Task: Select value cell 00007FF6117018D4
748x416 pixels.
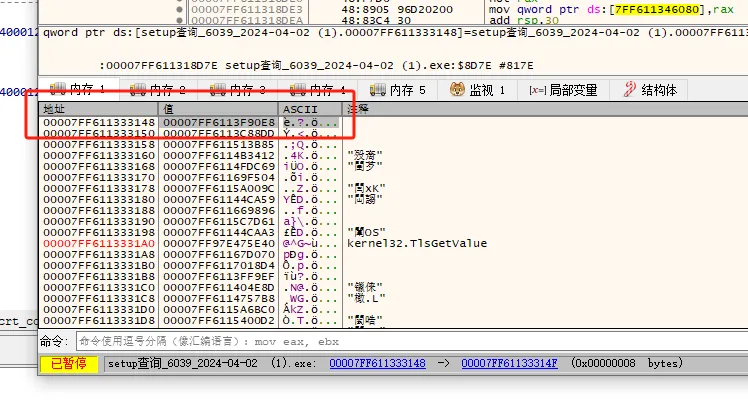Action: (219, 265)
